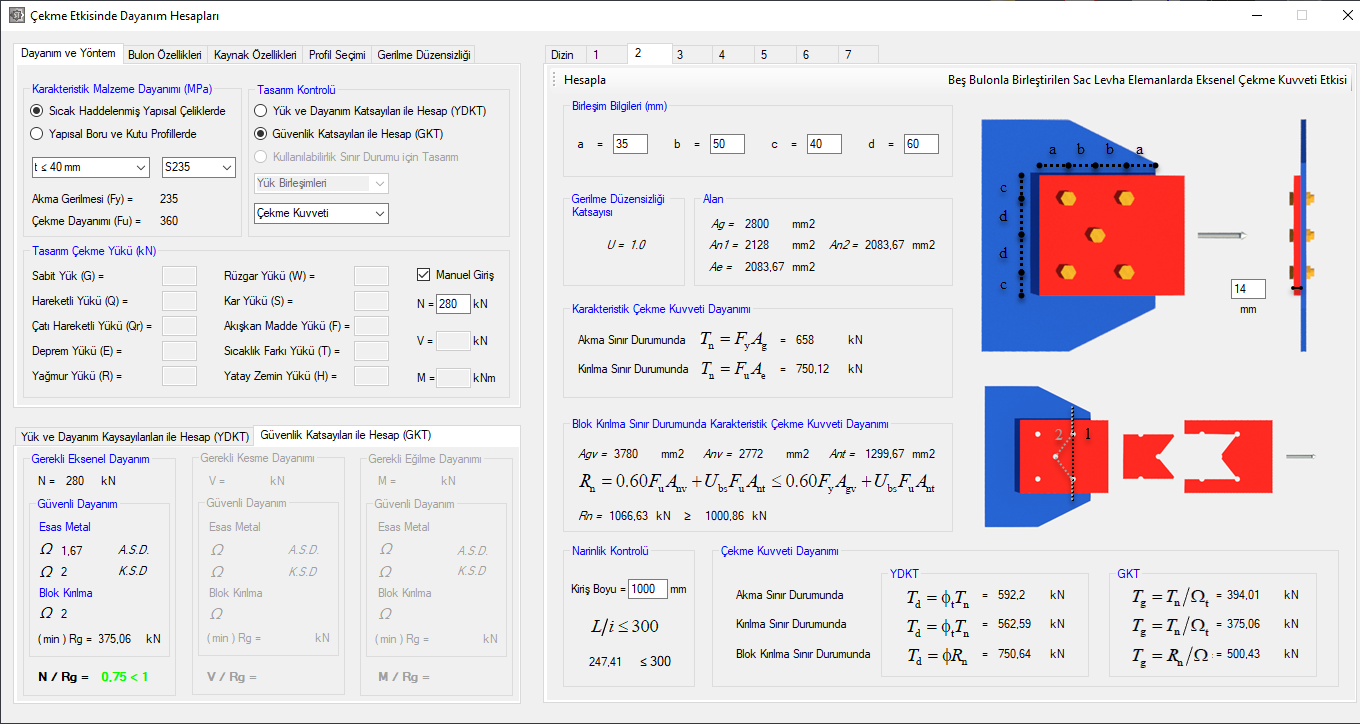This screenshot has width=1360, height=724.
Task: Click the side-view plate section drawing
Action: (x=1303, y=236)
